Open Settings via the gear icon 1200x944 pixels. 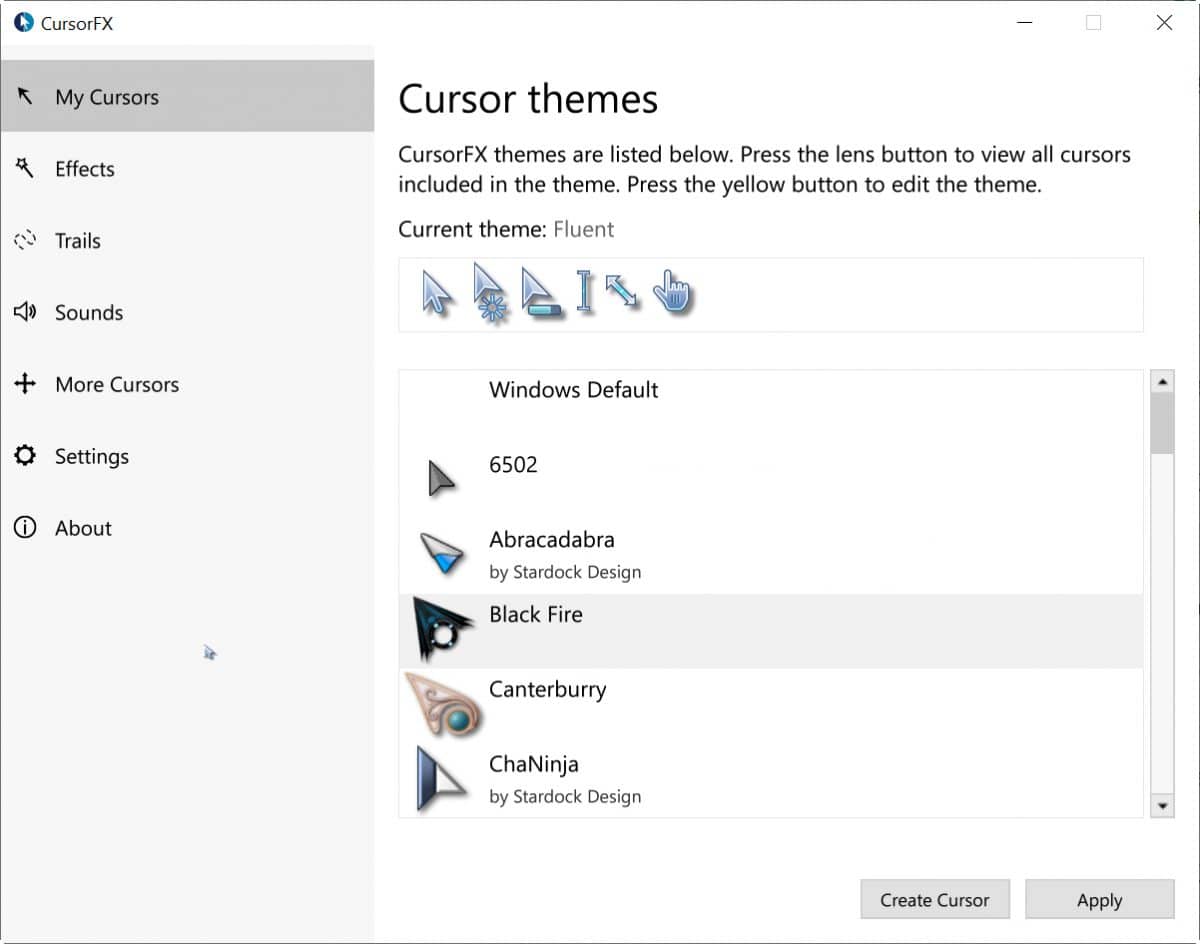(25, 456)
